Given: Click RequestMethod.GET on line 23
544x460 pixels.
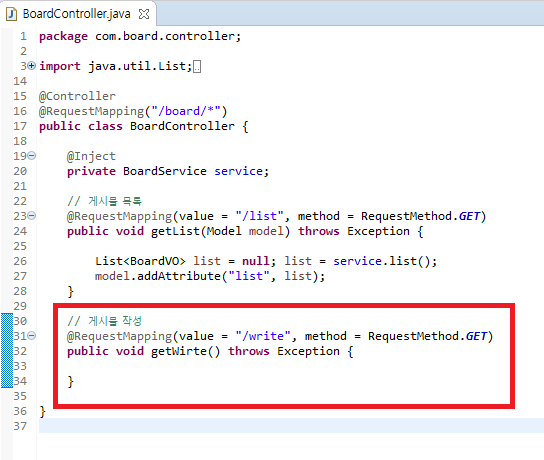Looking at the screenshot, I should click(x=420, y=216).
